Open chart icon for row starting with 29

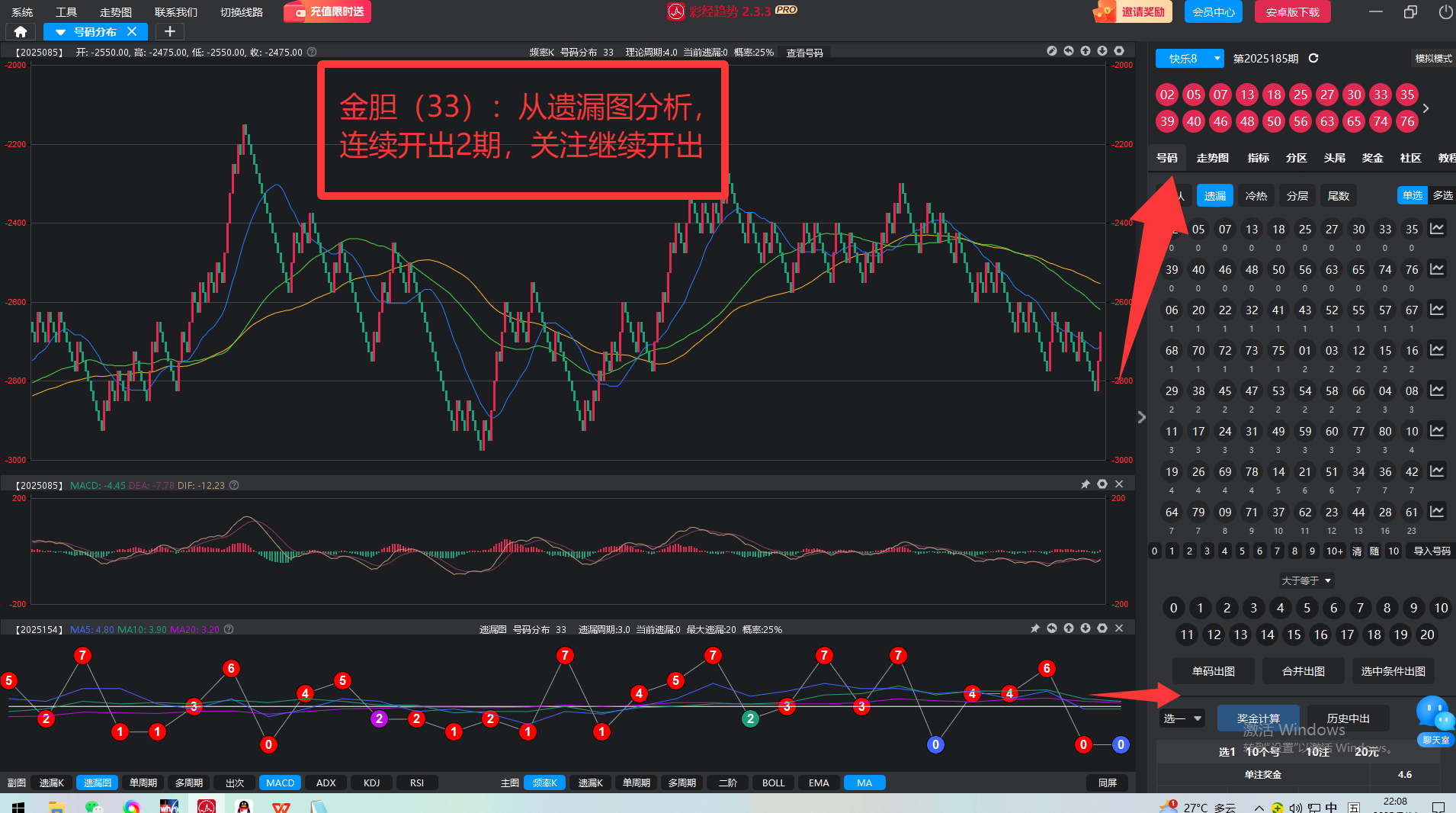(1437, 390)
